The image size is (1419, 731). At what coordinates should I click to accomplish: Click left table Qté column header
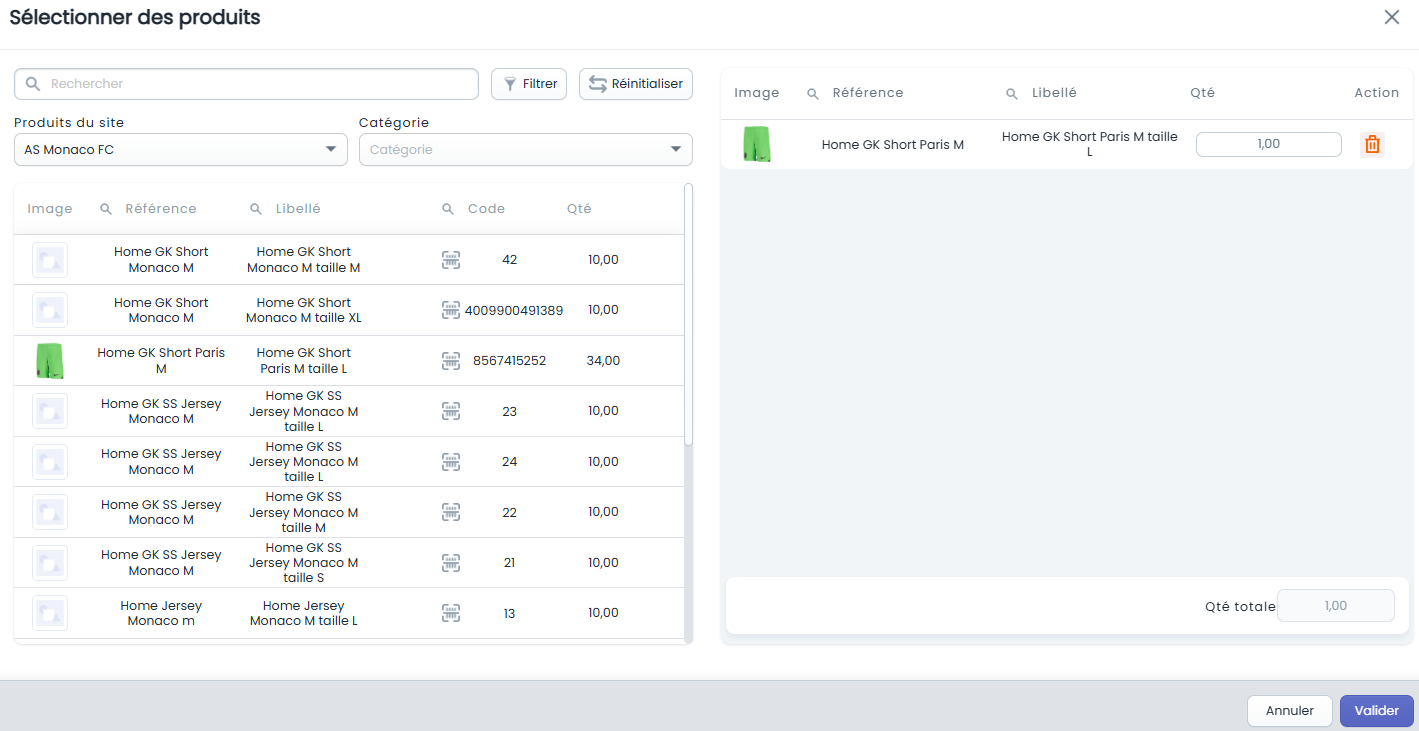coord(579,209)
